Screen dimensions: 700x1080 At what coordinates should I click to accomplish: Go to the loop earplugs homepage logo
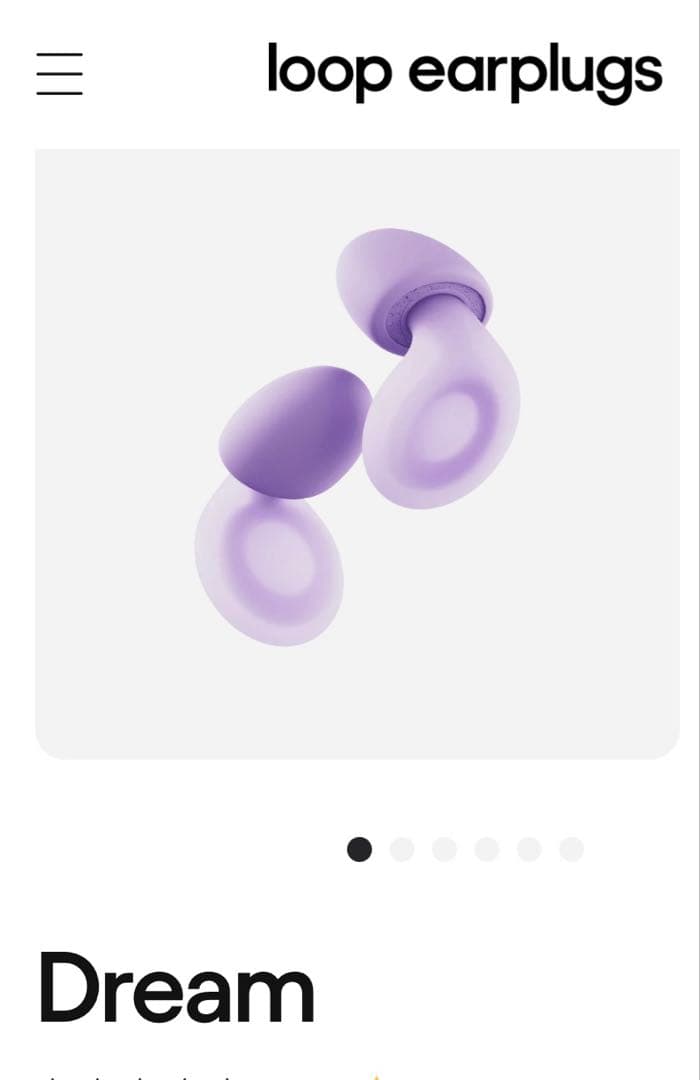point(465,72)
